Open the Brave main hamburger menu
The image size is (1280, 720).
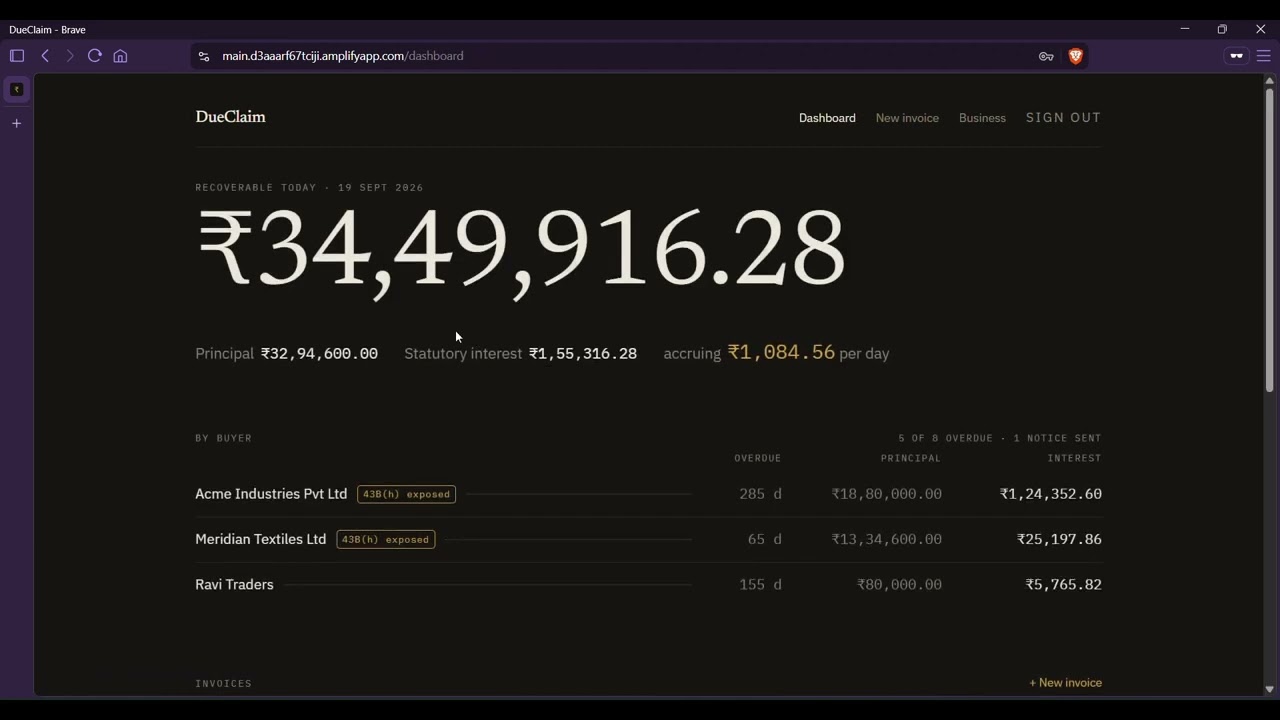[x=1264, y=56]
